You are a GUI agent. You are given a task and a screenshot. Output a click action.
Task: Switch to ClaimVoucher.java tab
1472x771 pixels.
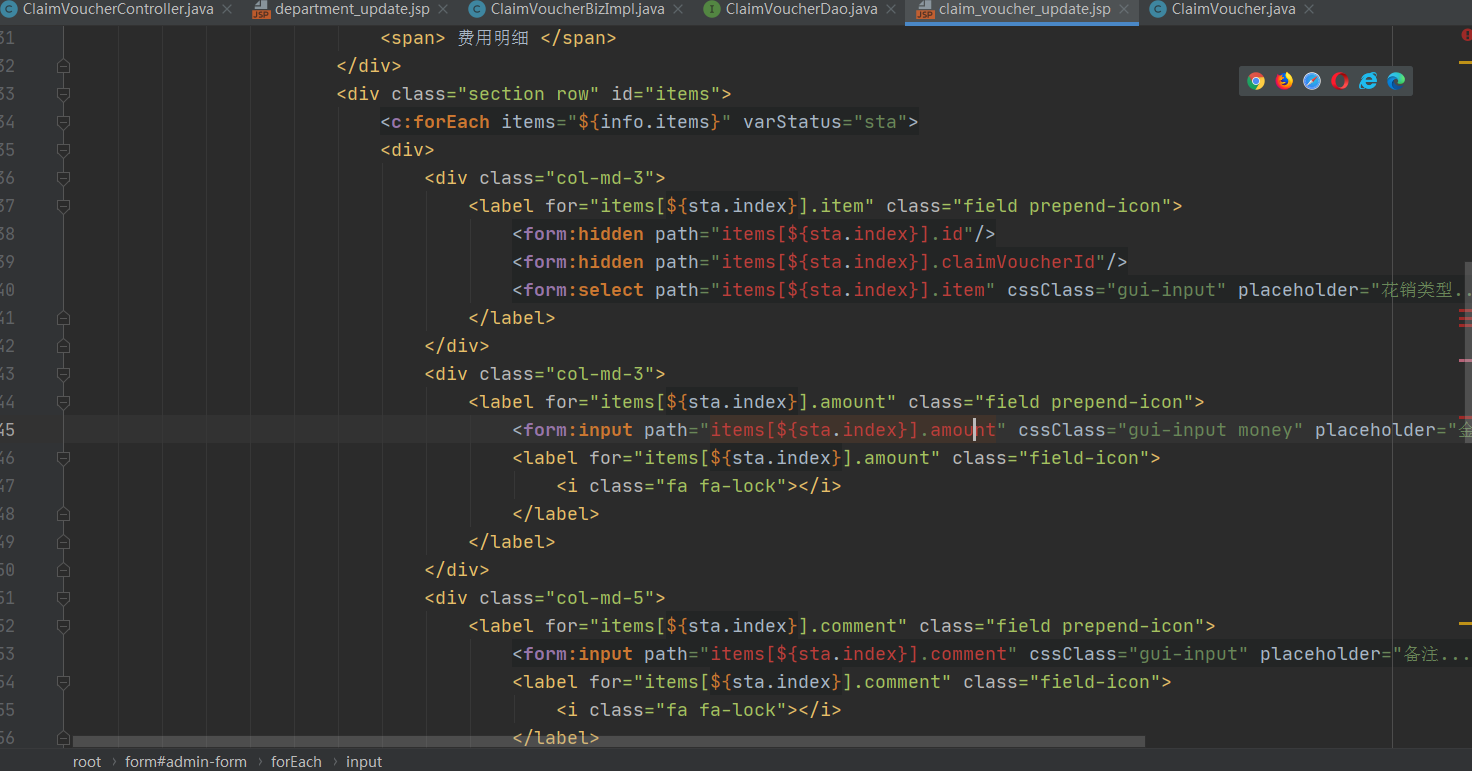tap(1233, 9)
